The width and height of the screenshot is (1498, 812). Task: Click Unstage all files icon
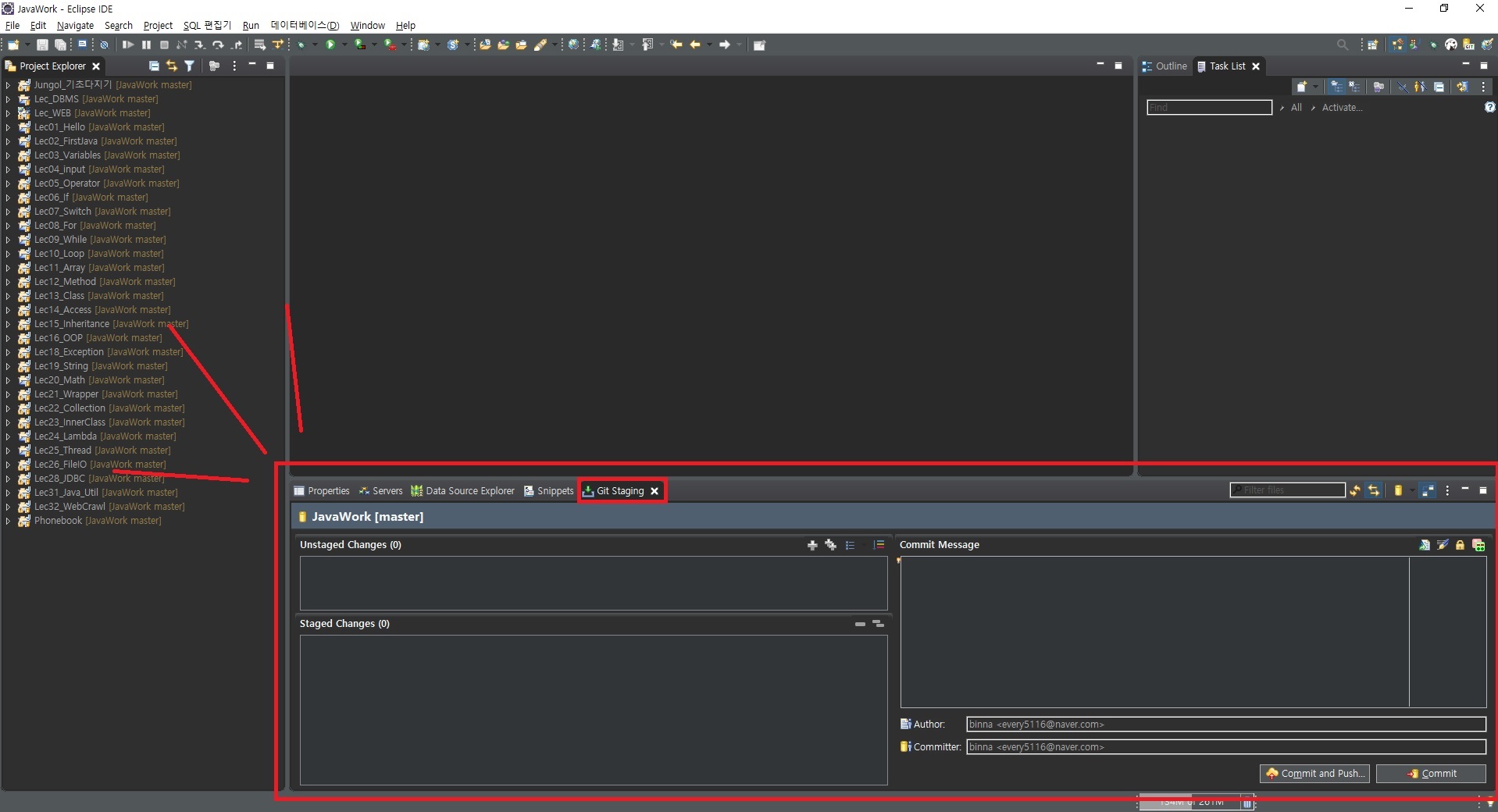point(878,624)
